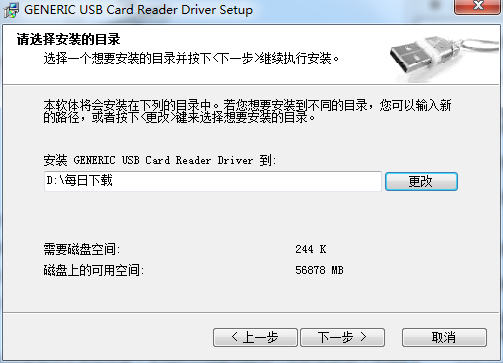This screenshot has height=363, width=503.
Task: Close the Driver Setup window
Action: click(x=478, y=6)
